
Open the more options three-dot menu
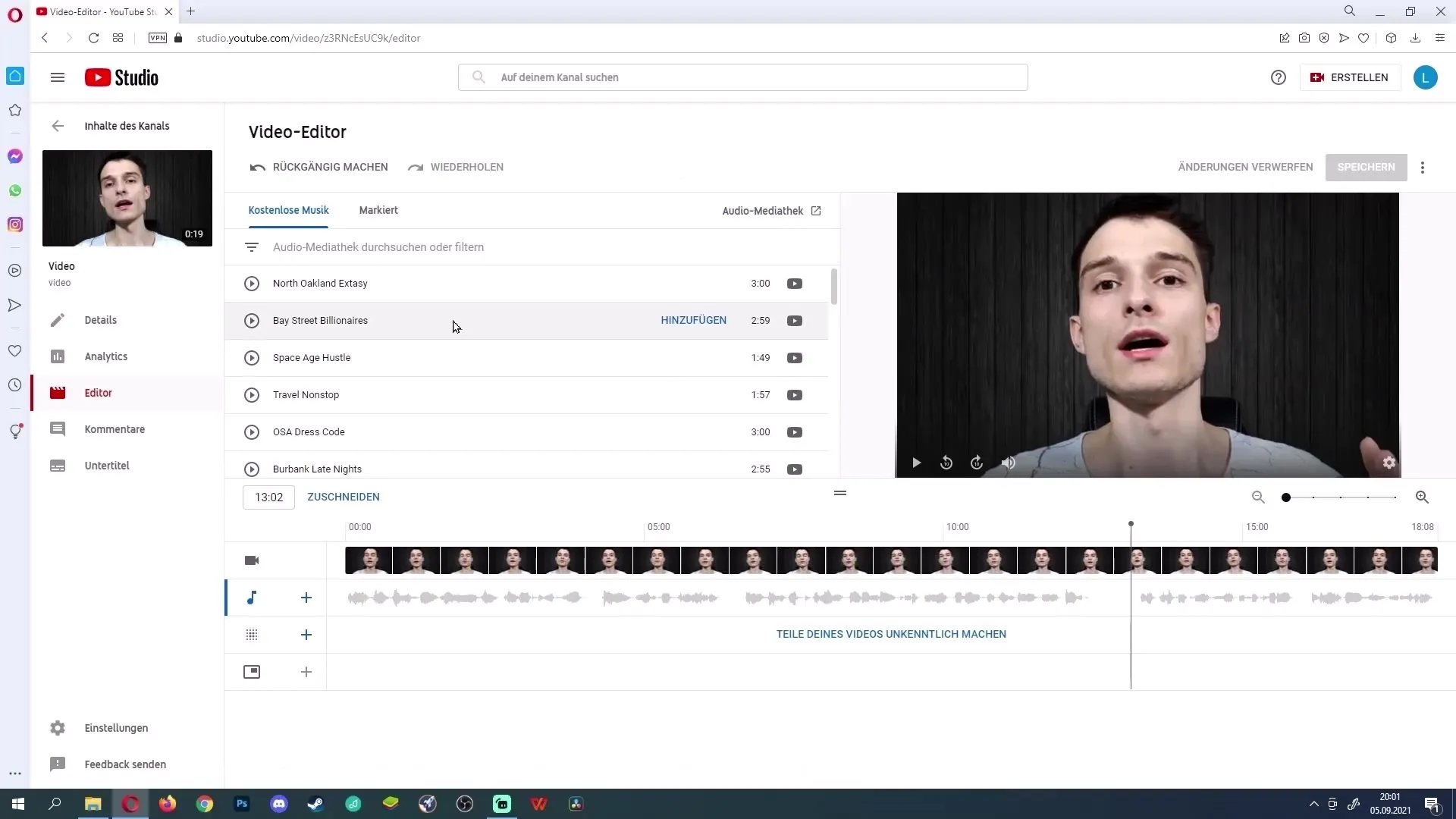click(1423, 168)
